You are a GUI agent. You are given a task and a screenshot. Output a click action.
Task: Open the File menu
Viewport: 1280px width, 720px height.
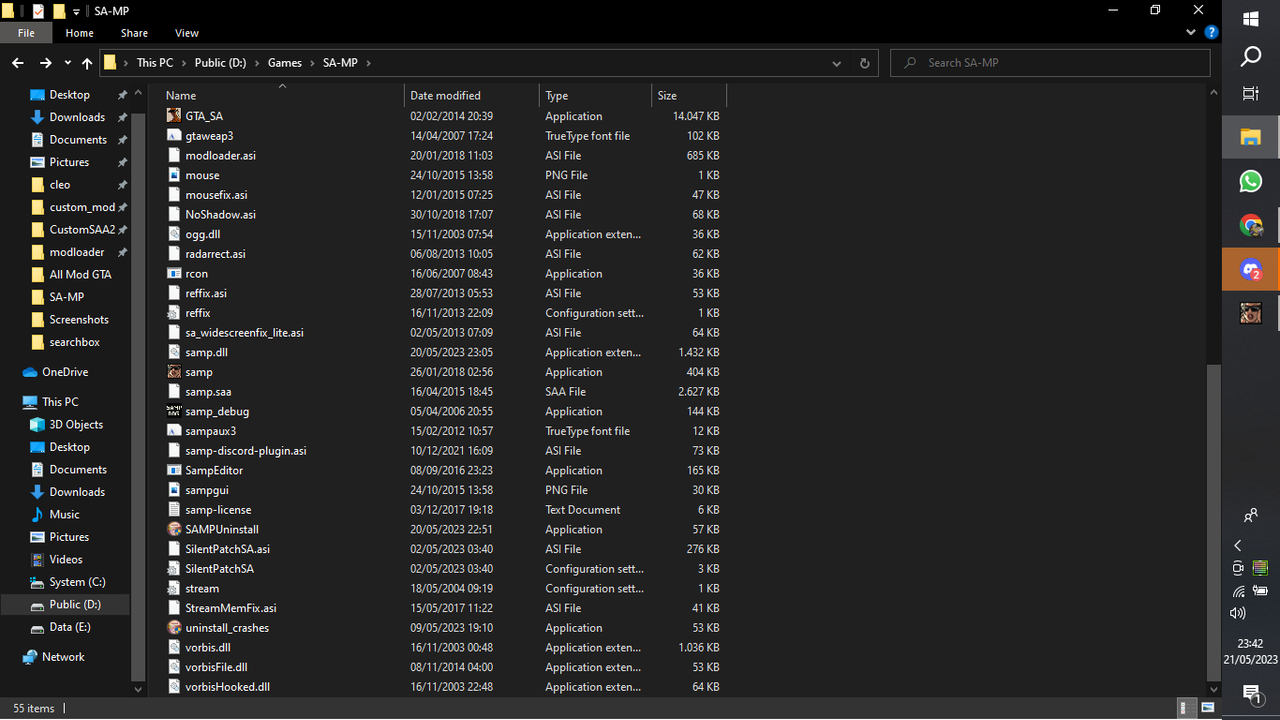(x=25, y=32)
